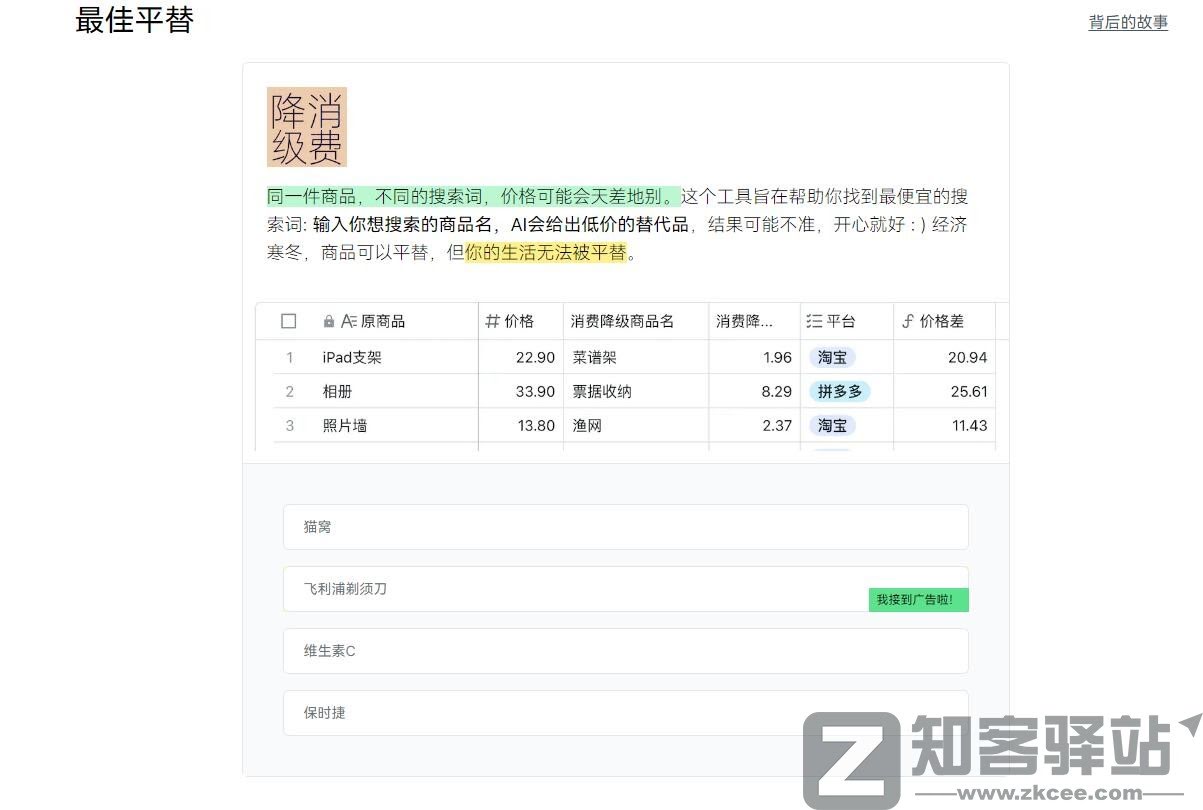The width and height of the screenshot is (1203, 810).
Task: Click the formula icon beside 价格差 header
Action: click(x=908, y=322)
